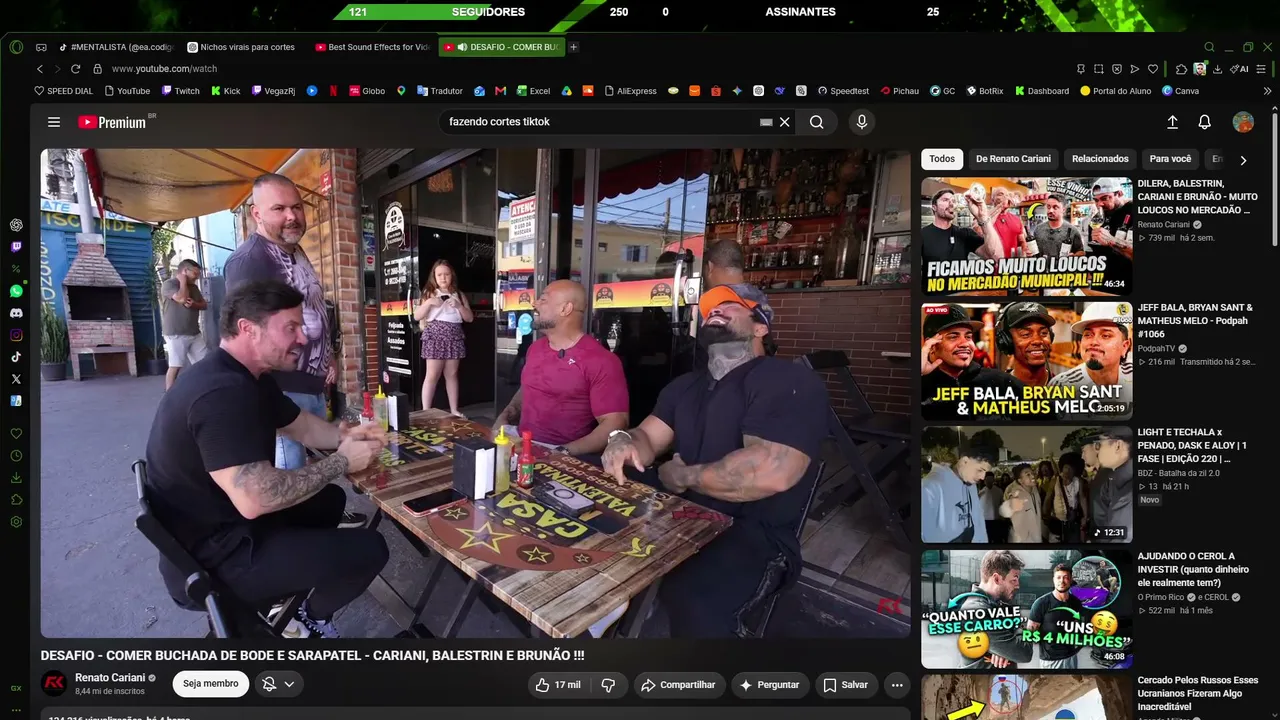Show more filter chips with right arrow
1280x720 pixels.
[1243, 160]
